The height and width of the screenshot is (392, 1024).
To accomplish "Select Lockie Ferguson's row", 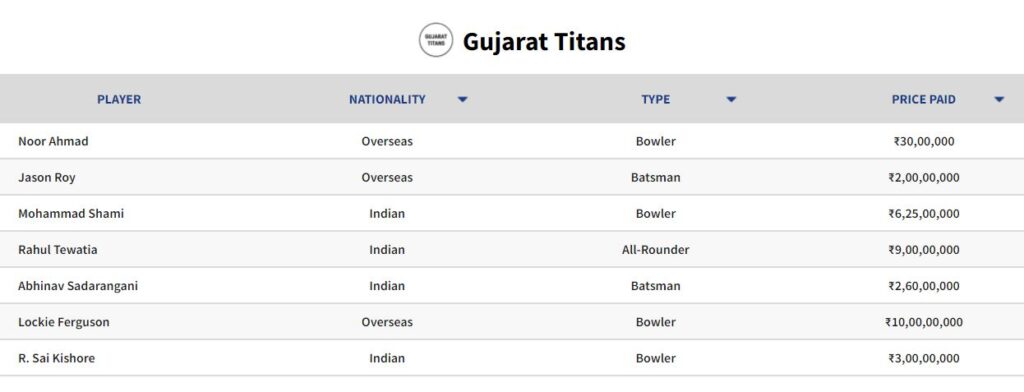I will [x=512, y=321].
